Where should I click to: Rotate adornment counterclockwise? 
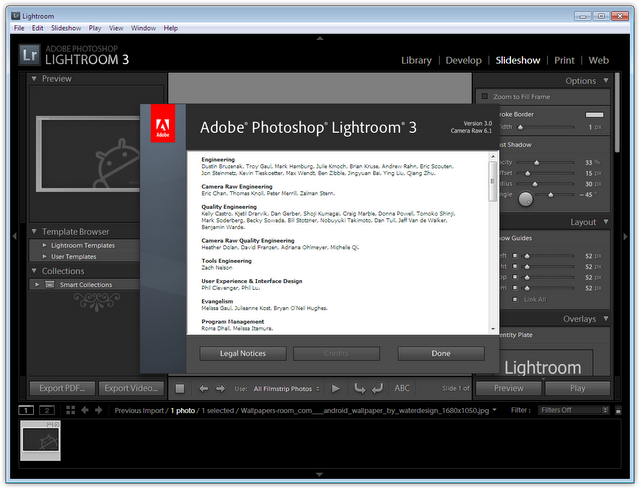(x=359, y=389)
